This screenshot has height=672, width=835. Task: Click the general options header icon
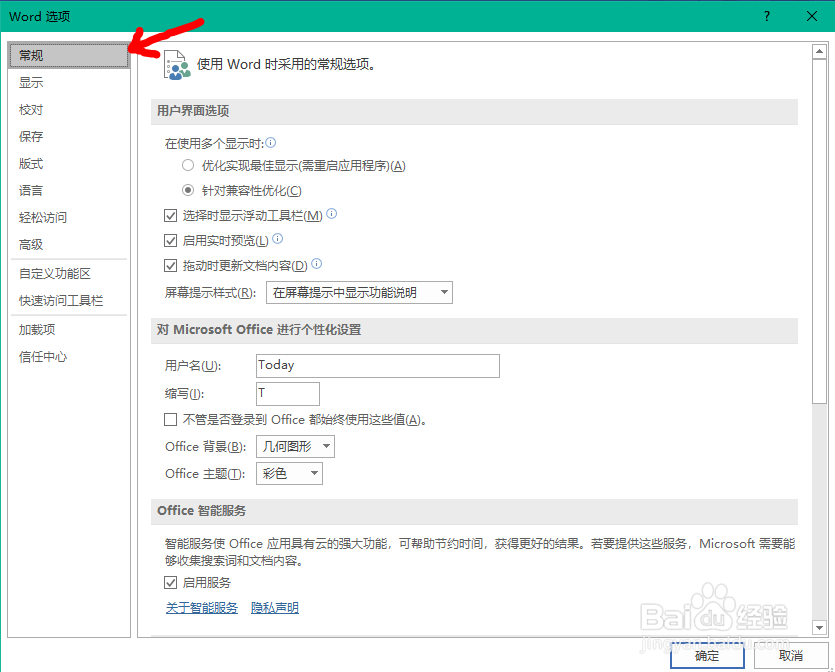(177, 65)
